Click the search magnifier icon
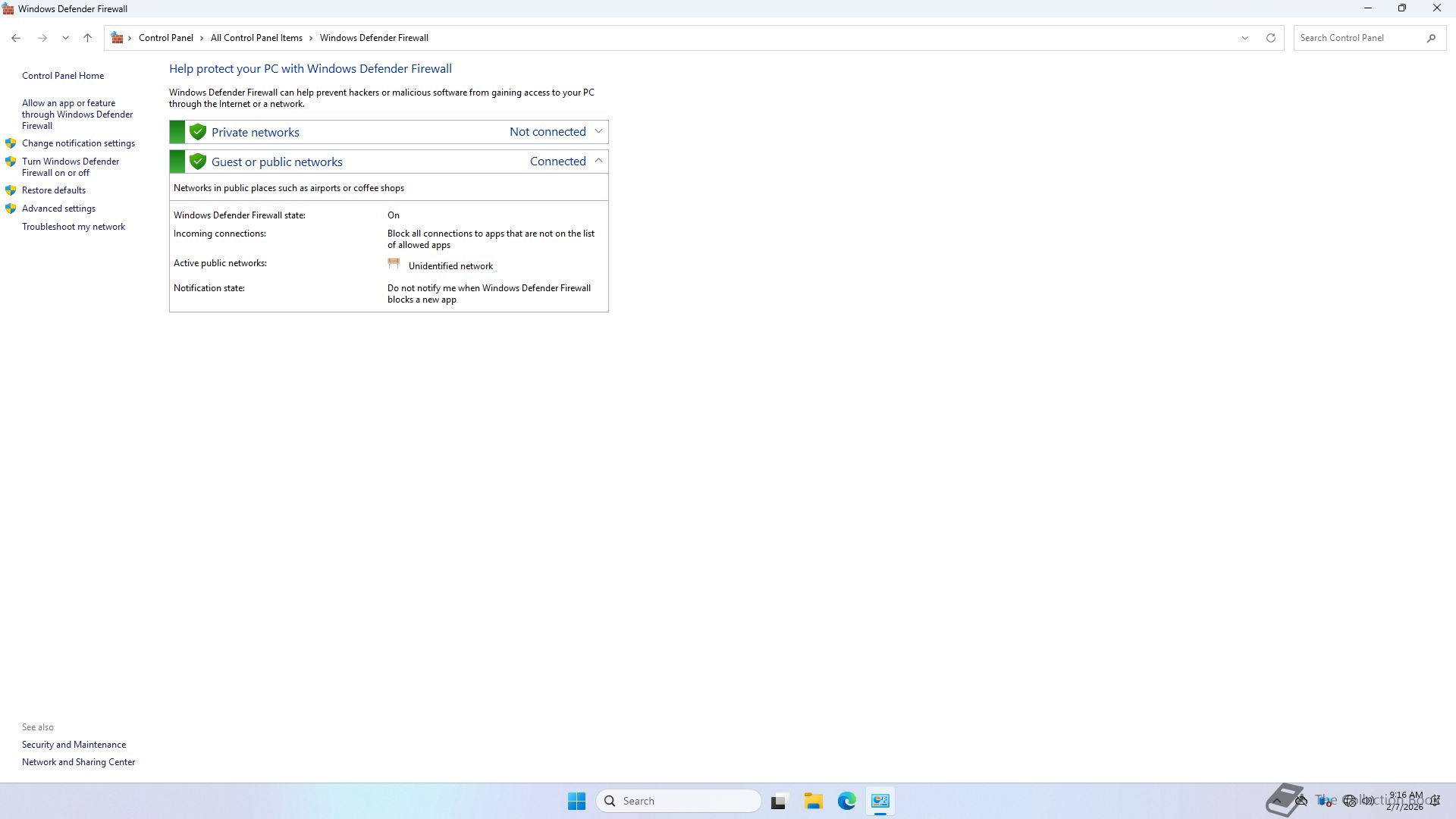This screenshot has height=819, width=1456. pos(1431,38)
